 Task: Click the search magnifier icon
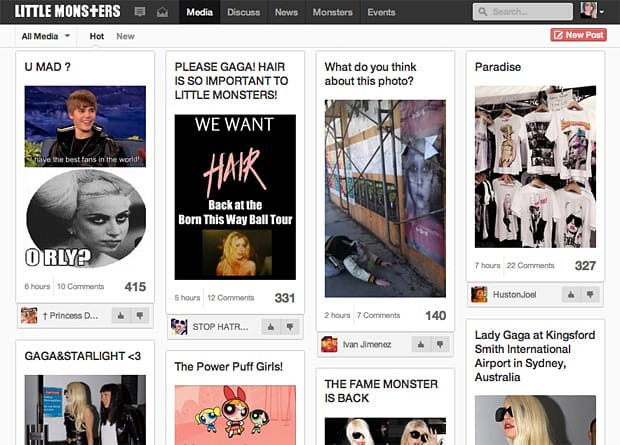click(482, 12)
